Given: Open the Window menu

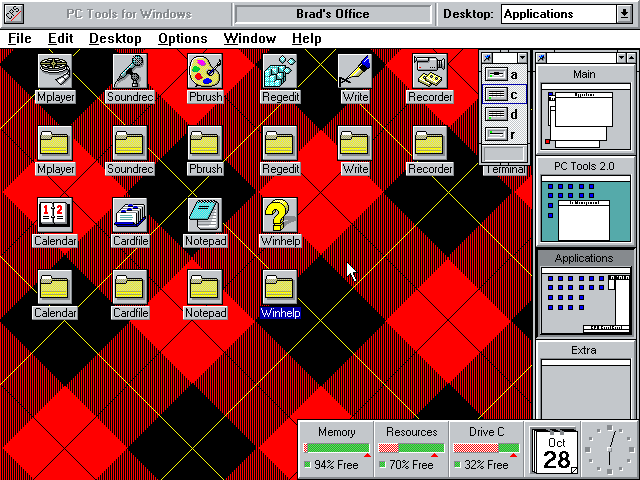Looking at the screenshot, I should point(249,38).
